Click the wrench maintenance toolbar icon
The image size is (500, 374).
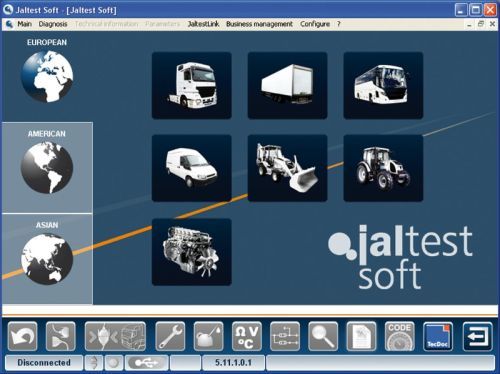tap(170, 336)
